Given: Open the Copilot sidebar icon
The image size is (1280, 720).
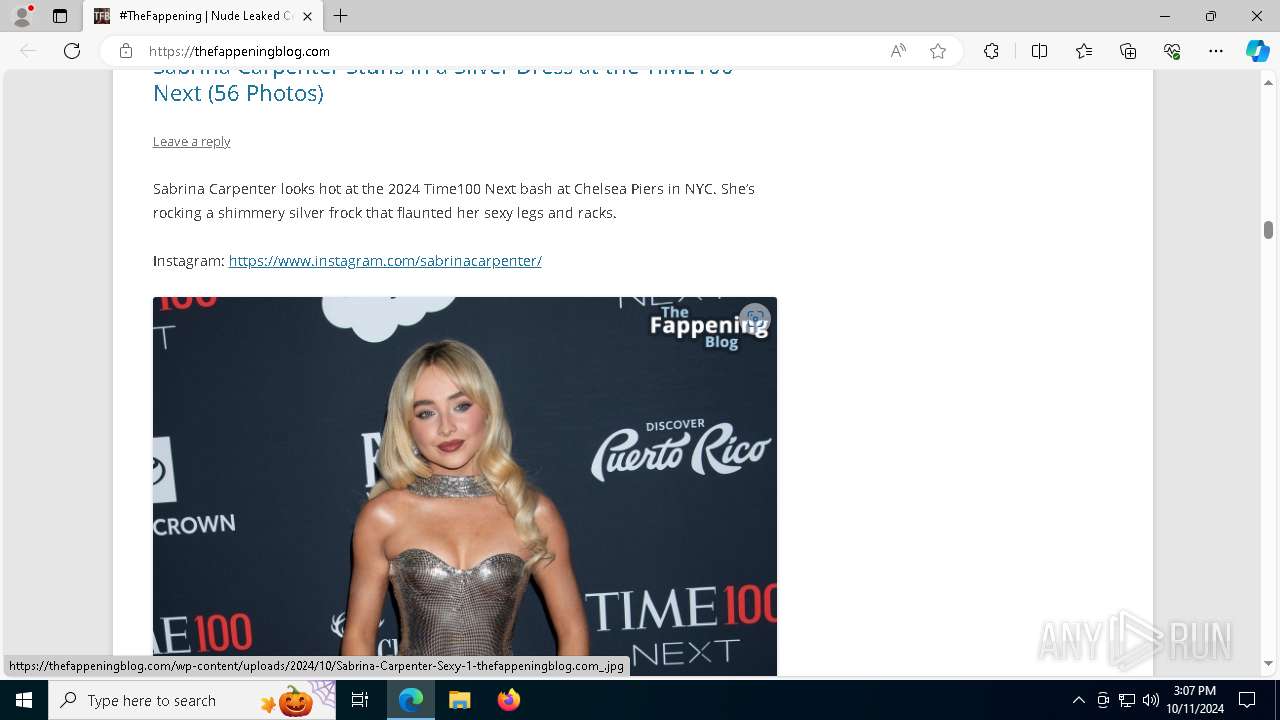Looking at the screenshot, I should pos(1258,51).
